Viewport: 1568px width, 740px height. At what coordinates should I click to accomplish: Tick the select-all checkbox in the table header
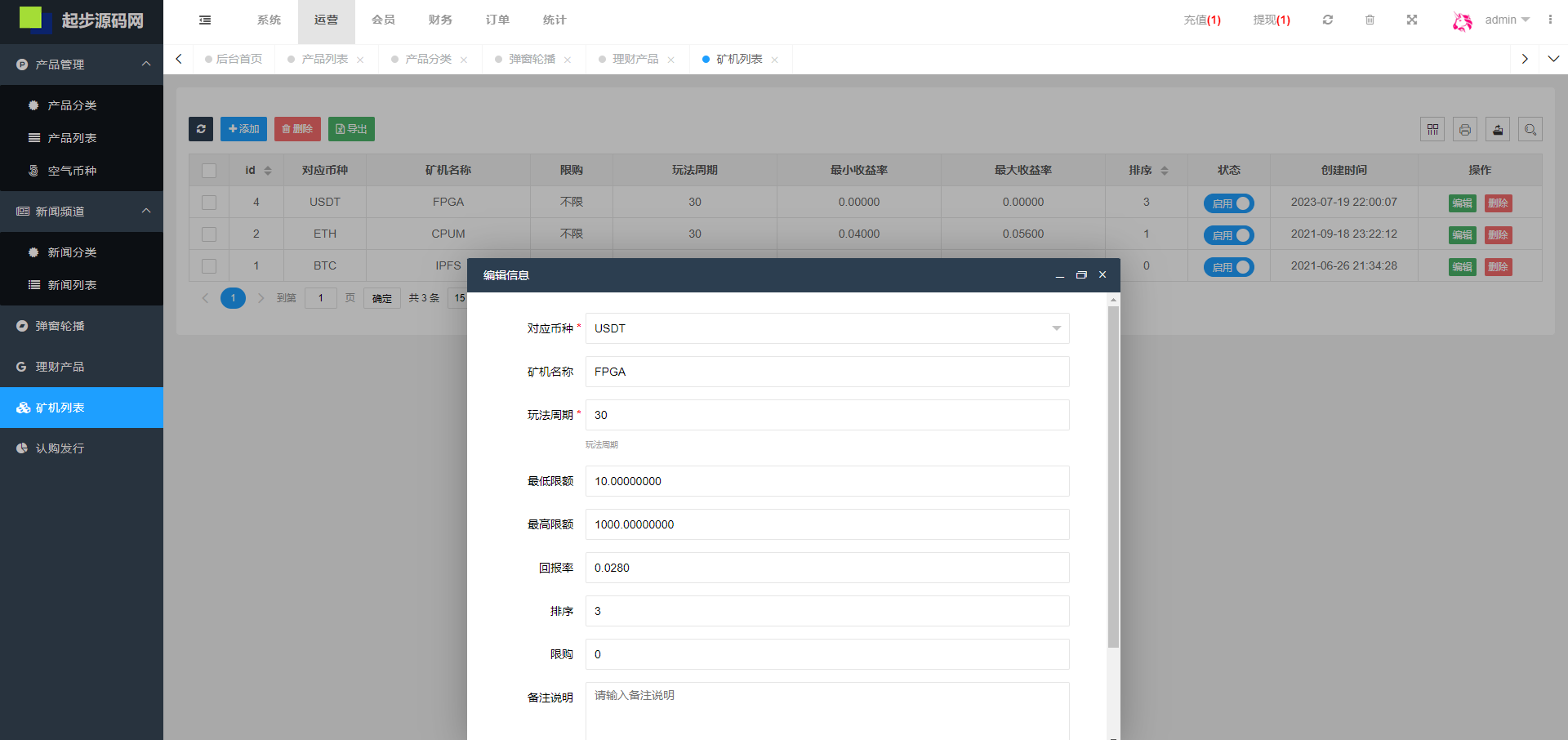209,171
